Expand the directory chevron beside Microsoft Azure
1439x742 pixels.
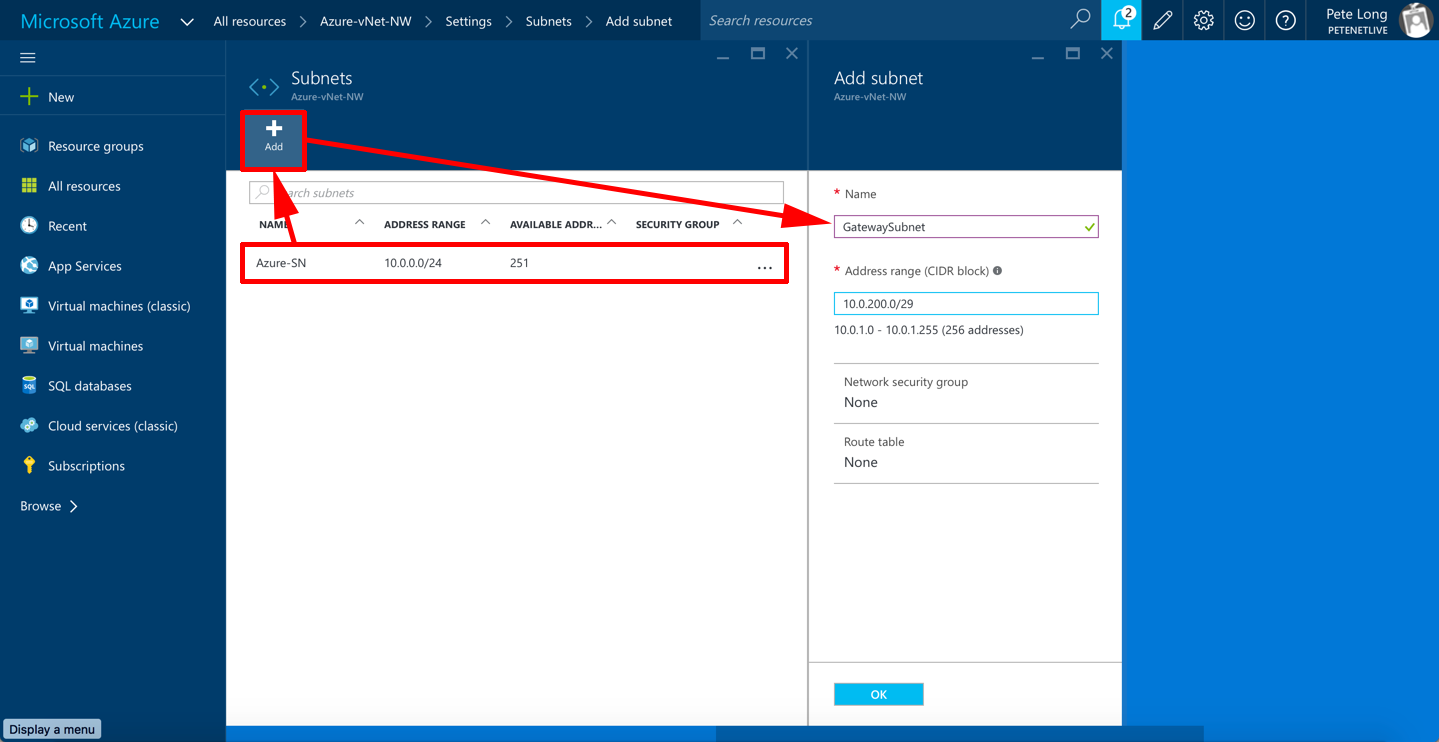[186, 20]
